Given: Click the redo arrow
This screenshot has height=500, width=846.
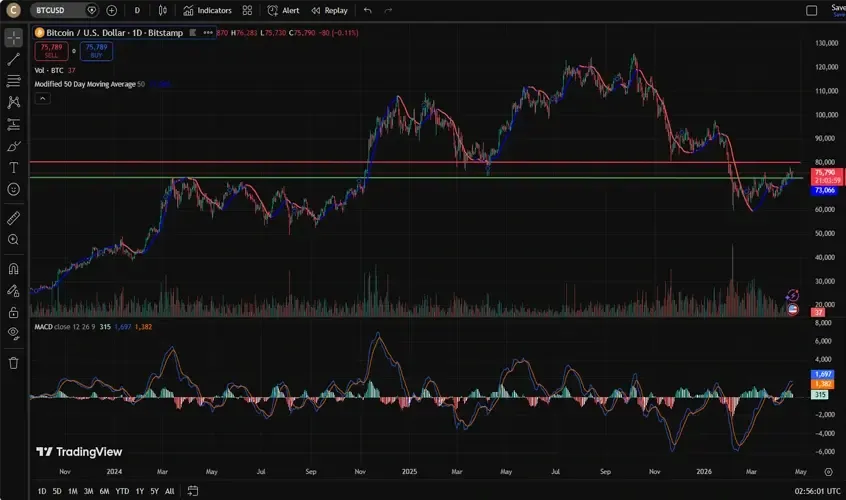Looking at the screenshot, I should [x=388, y=10].
